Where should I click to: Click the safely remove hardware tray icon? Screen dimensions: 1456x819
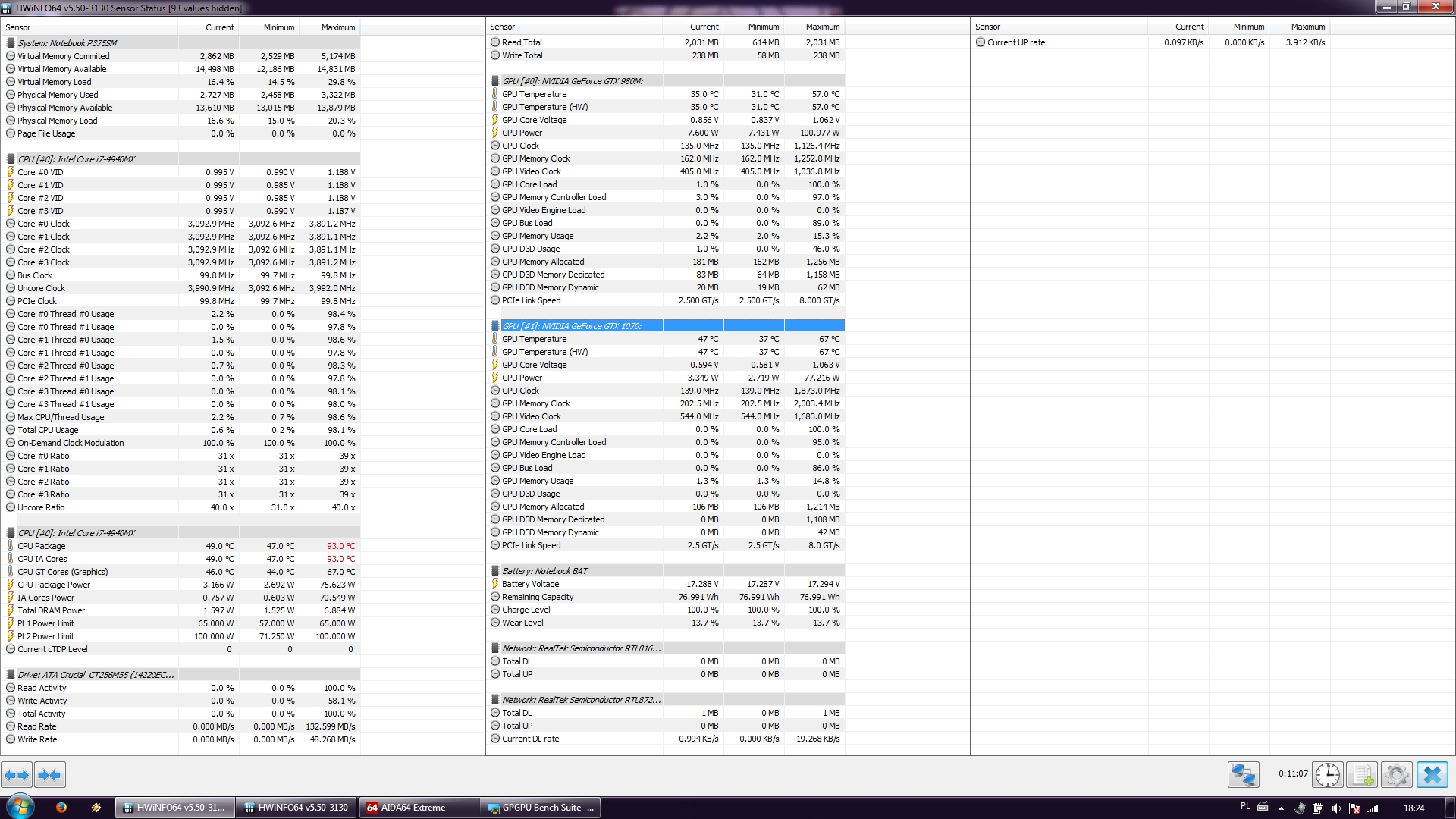click(x=1301, y=808)
